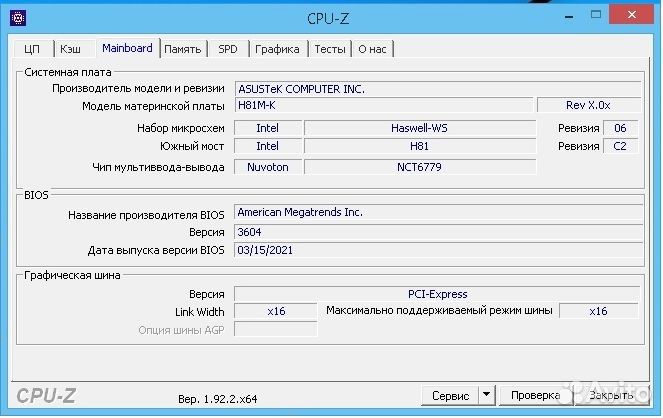This screenshot has width=663, height=418.
Task: Switch to the Кэш tab
Action: click(x=70, y=49)
